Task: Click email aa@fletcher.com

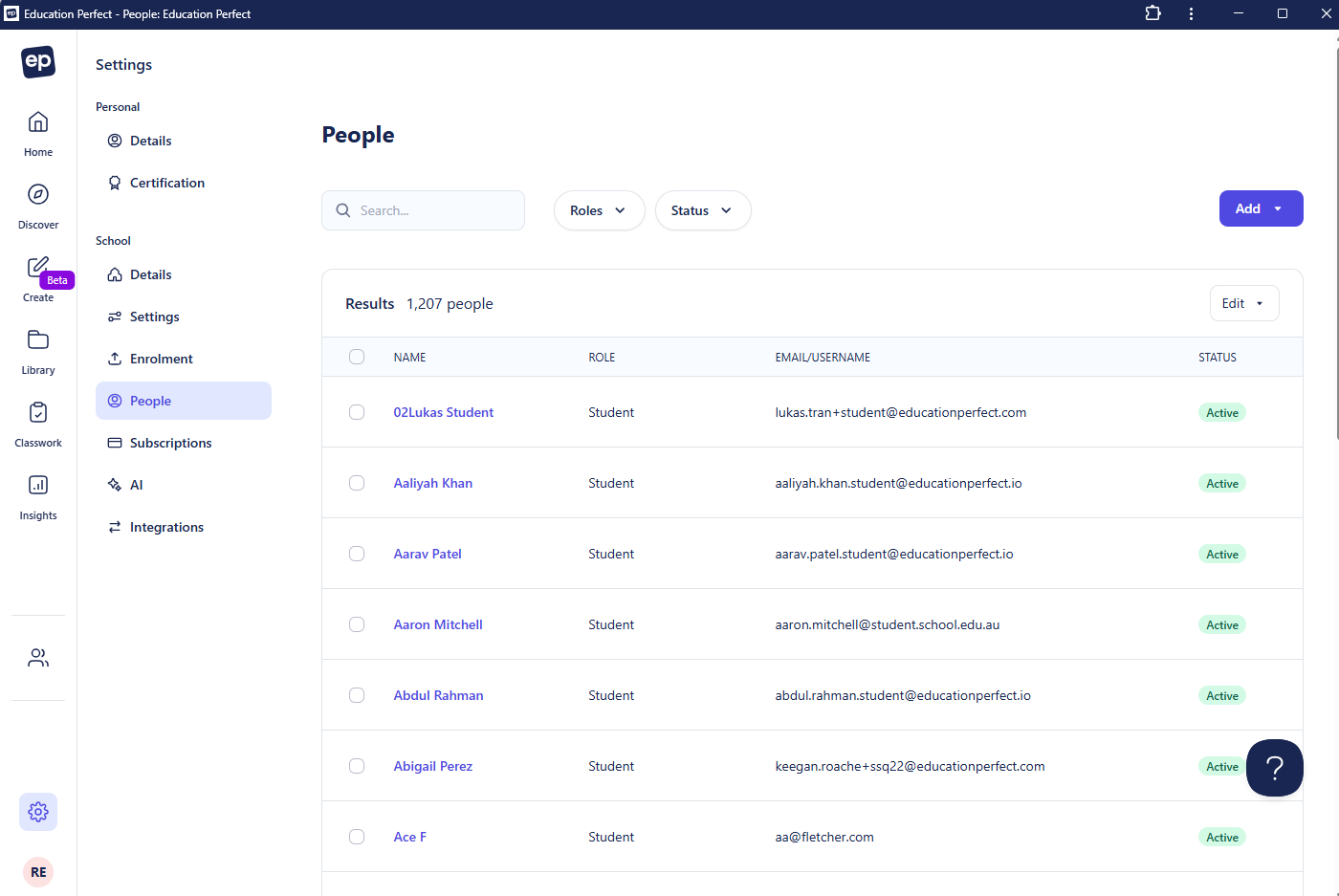Action: tap(824, 837)
